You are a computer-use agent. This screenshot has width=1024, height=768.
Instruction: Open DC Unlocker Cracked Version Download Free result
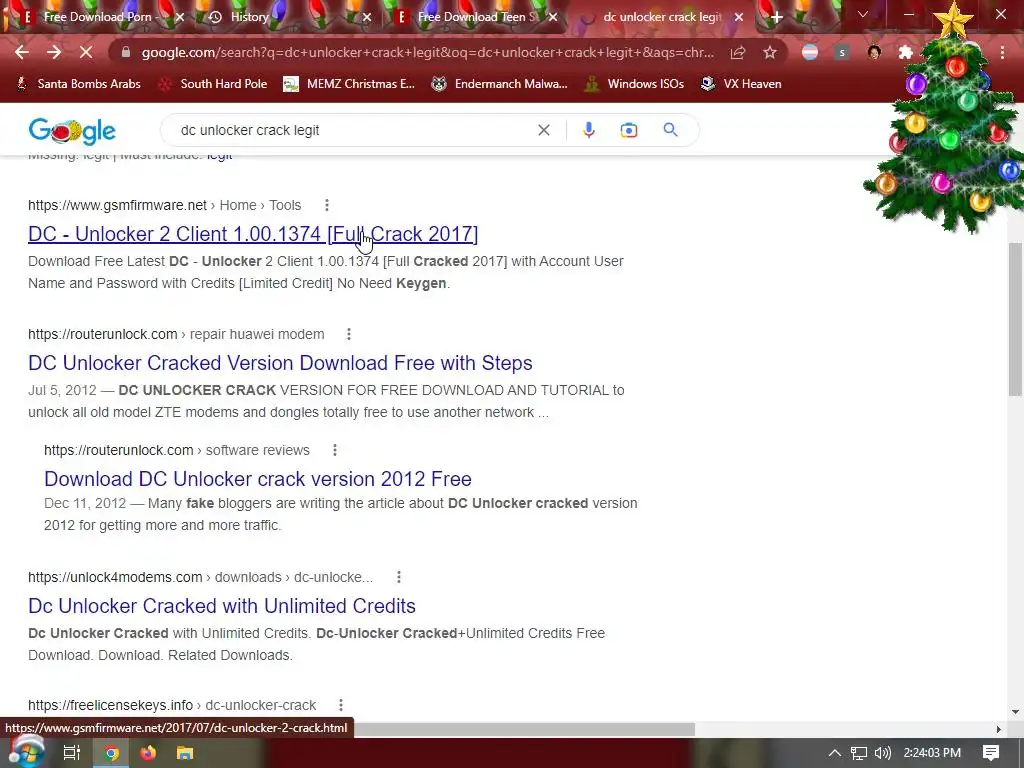coord(280,363)
